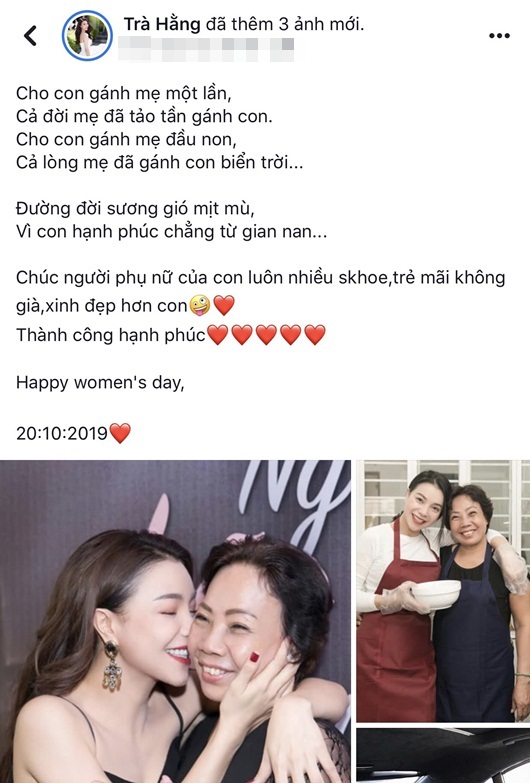Tap the "Happy women's day" line
Viewport: 530px width, 783px height.
pyautogui.click(x=100, y=383)
